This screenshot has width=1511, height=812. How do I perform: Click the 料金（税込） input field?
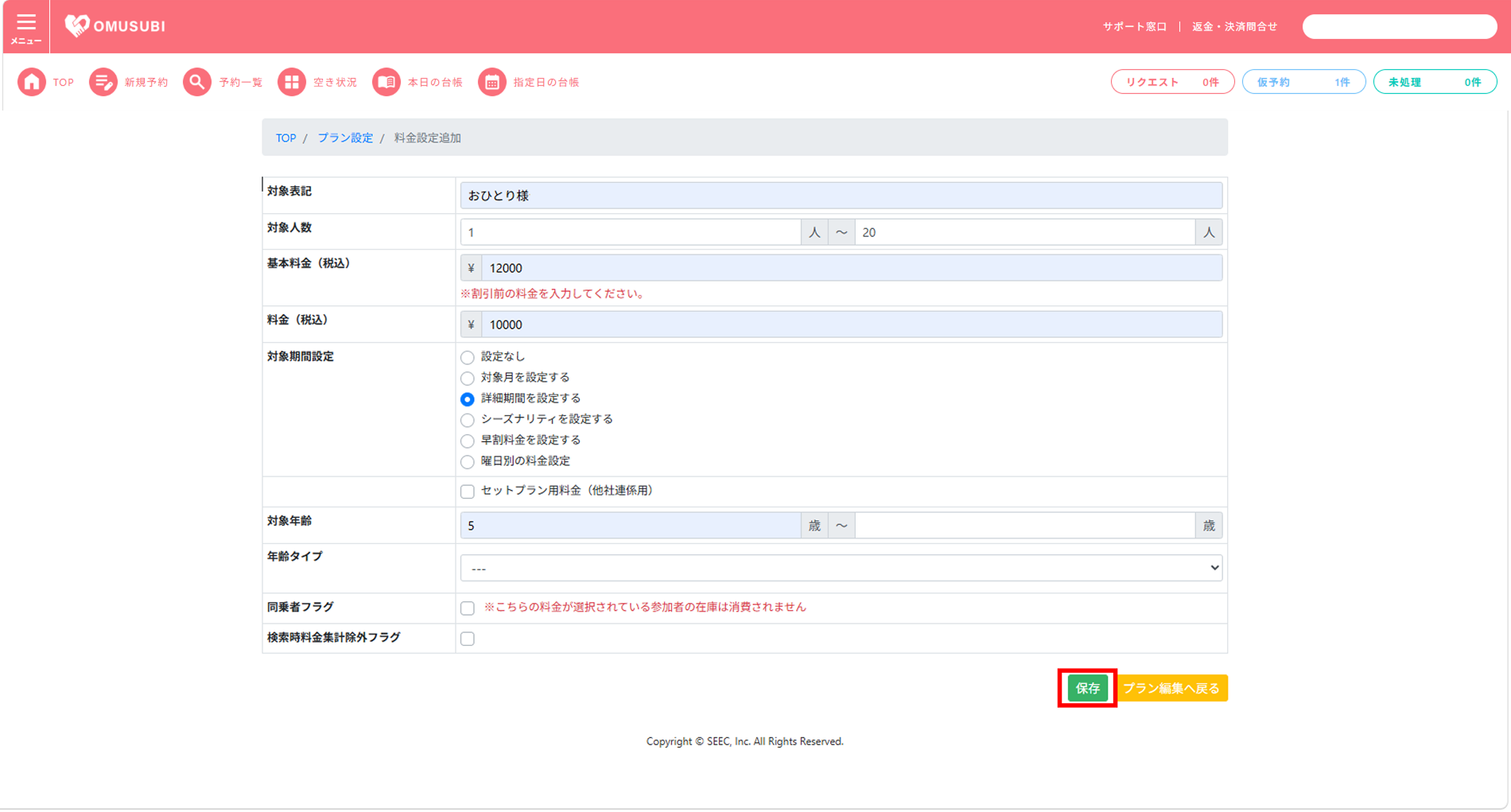pyautogui.click(x=851, y=324)
